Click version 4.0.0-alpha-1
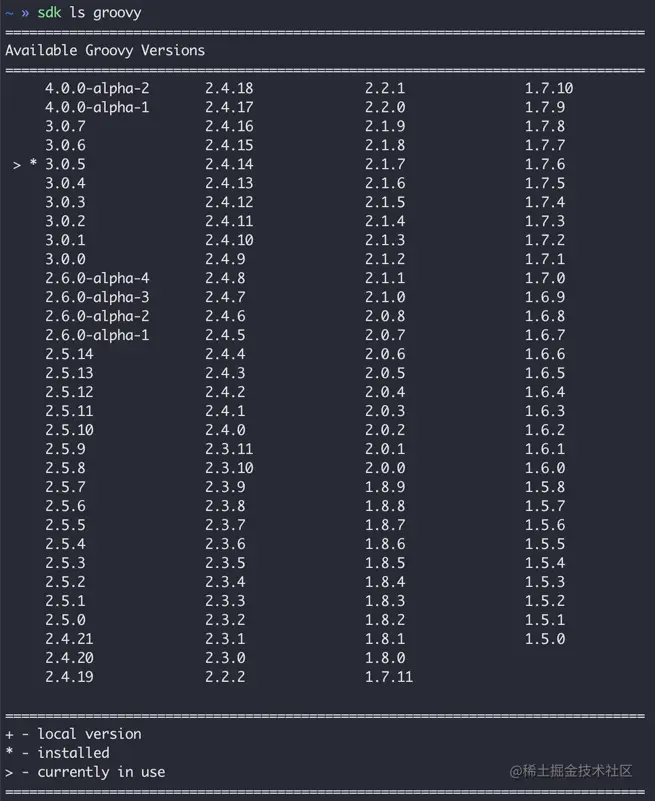The height and width of the screenshot is (801, 655). [97, 107]
